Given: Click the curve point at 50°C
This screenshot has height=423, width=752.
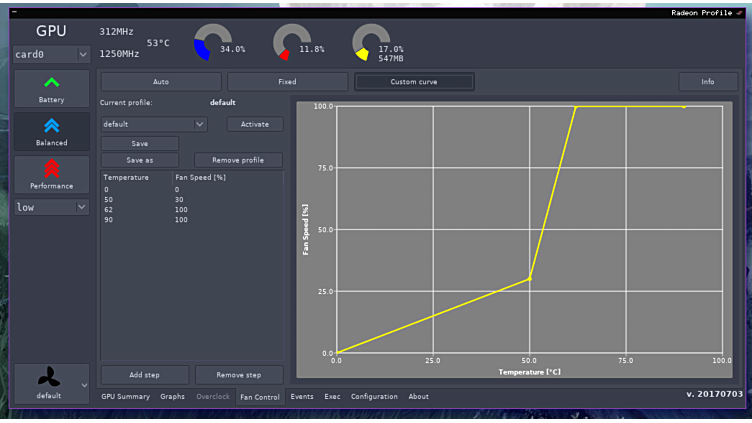Looking at the screenshot, I should (529, 279).
